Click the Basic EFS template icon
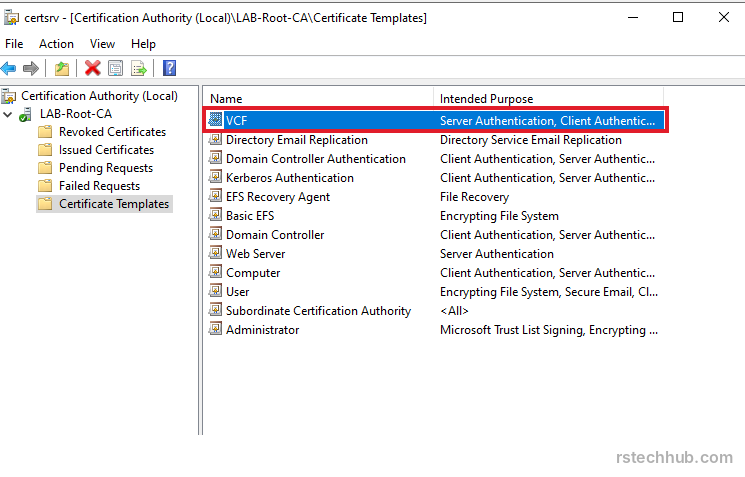This screenshot has width=745, height=477. pos(215,215)
